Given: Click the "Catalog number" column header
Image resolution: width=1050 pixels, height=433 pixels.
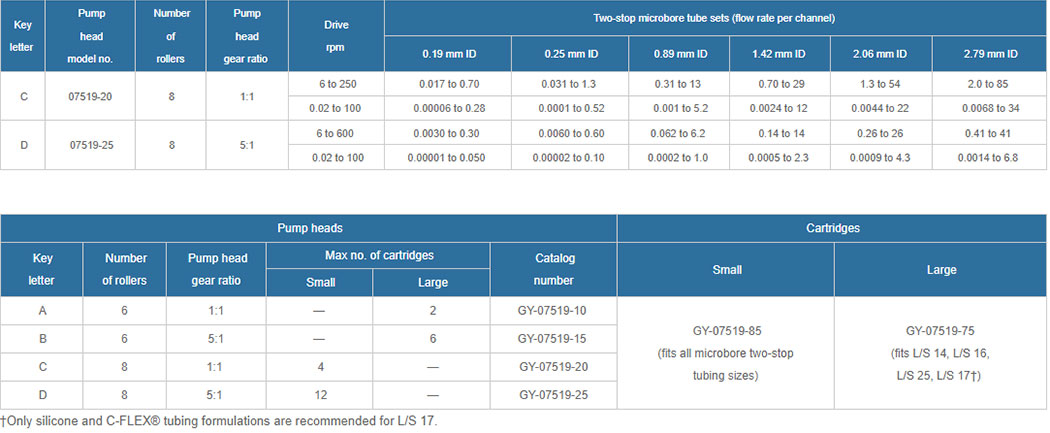Looking at the screenshot, I should (553, 270).
